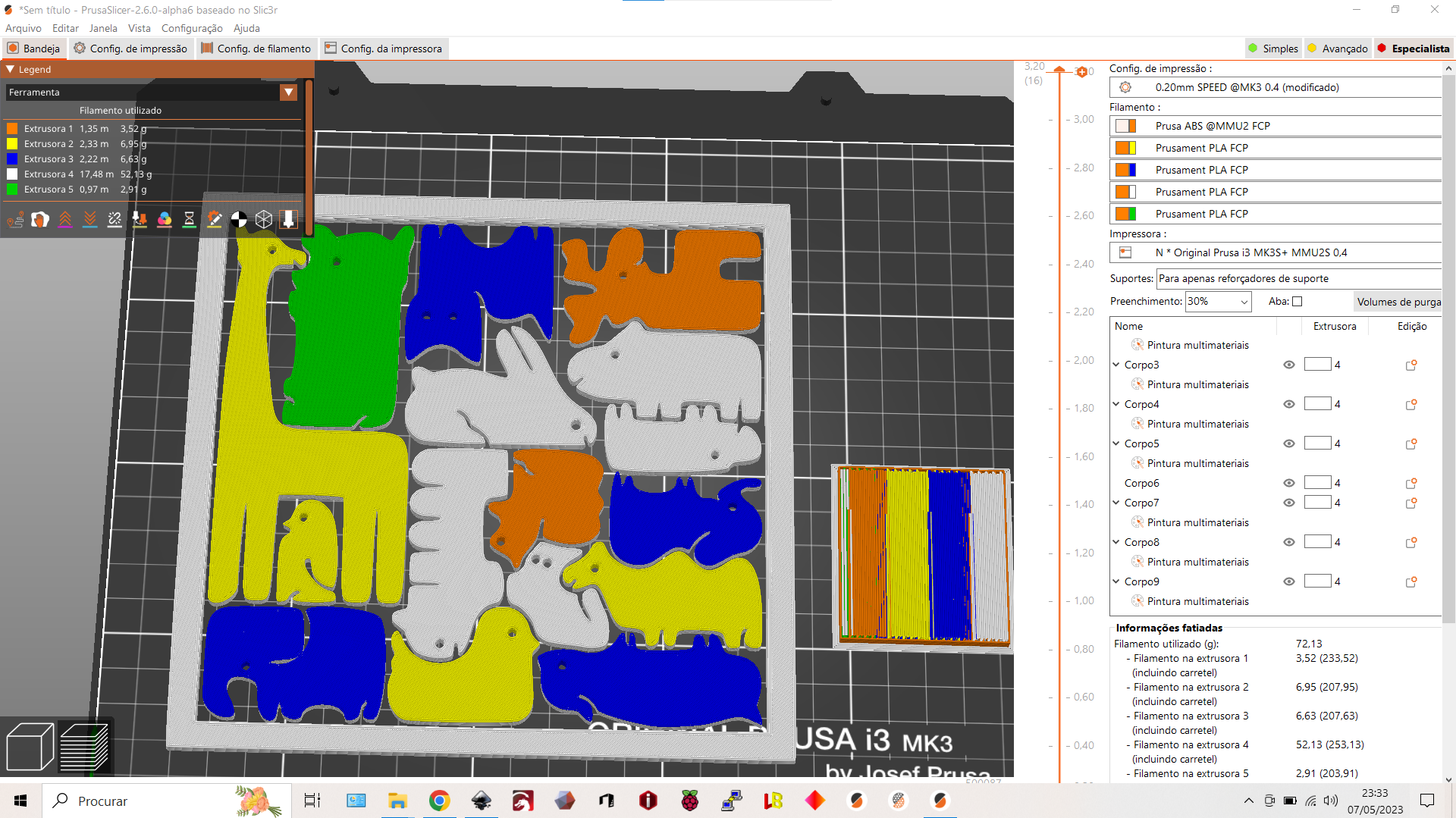Click the extruder box for Corpo4
Image resolution: width=1456 pixels, height=818 pixels.
[x=1318, y=404]
